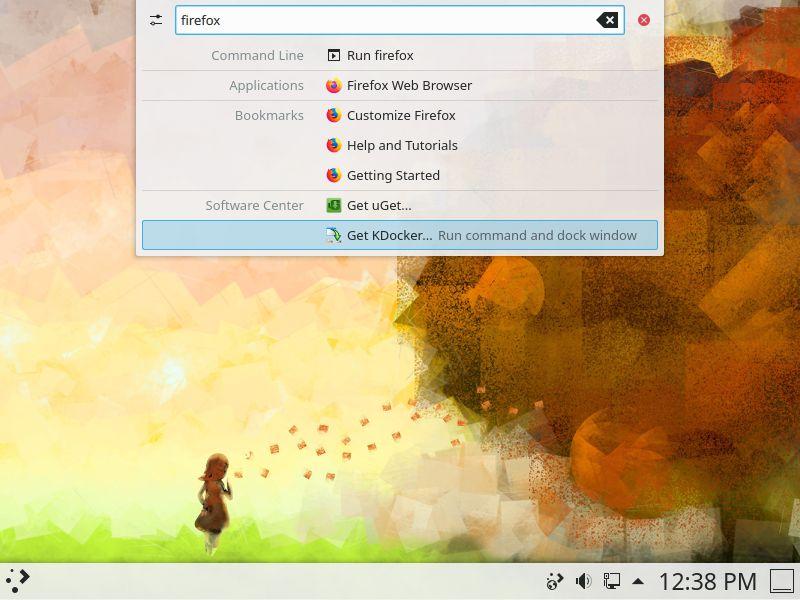The image size is (800, 600).
Task: Open the Getting Started bookmark
Action: (393, 175)
